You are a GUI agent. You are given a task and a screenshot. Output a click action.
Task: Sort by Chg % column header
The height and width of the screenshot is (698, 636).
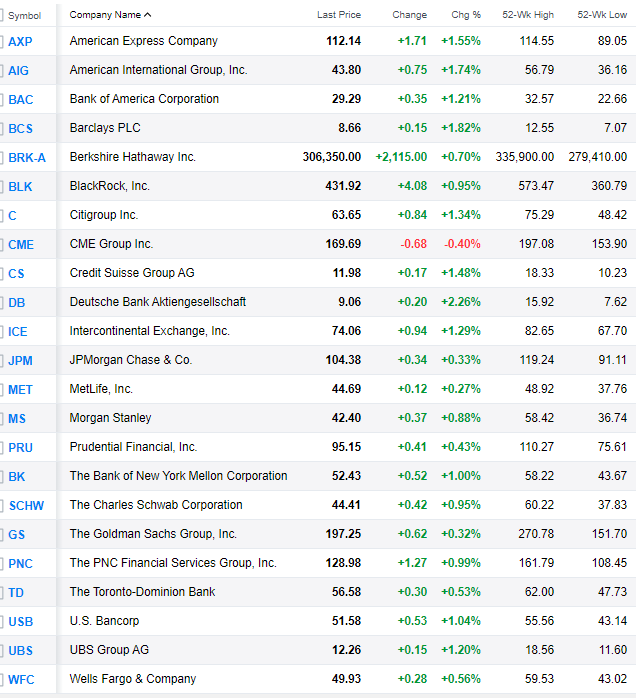pos(466,15)
